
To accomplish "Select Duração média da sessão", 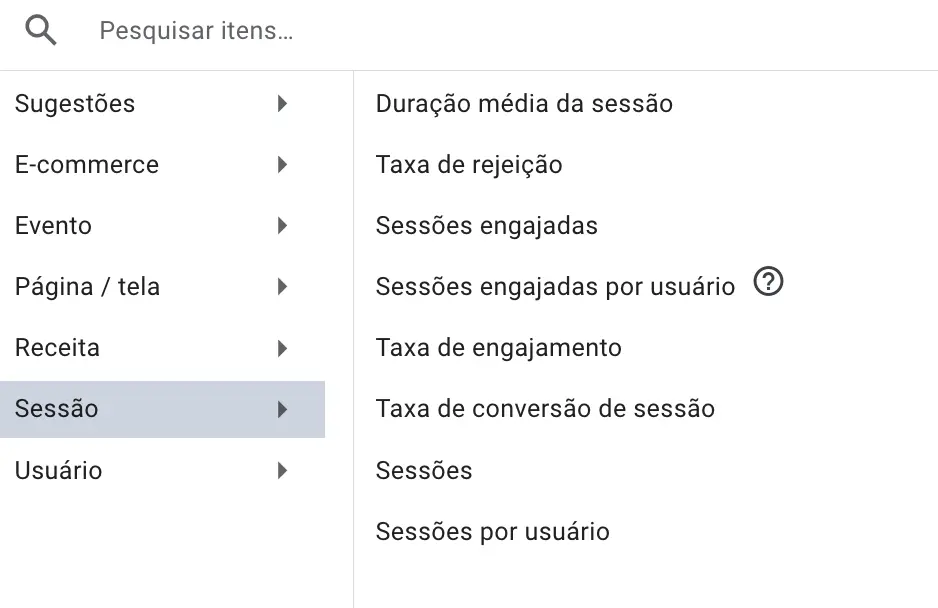I will tap(524, 103).
